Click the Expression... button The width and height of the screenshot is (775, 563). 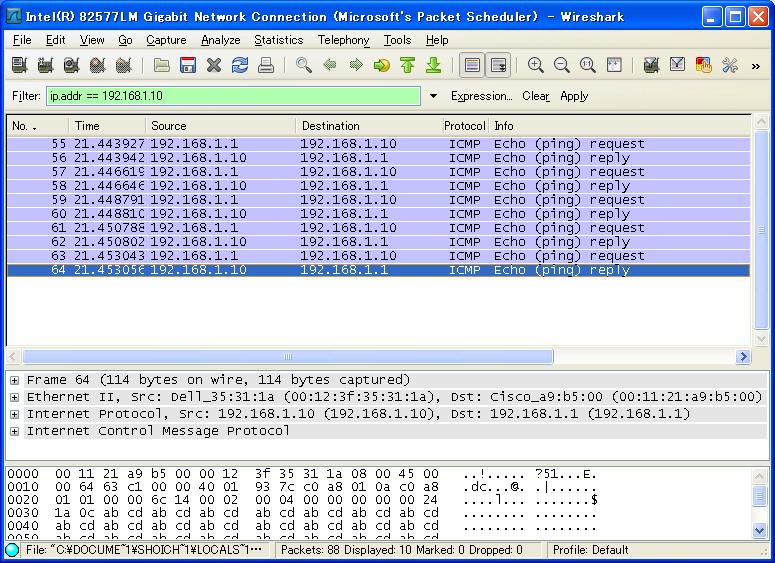point(481,96)
